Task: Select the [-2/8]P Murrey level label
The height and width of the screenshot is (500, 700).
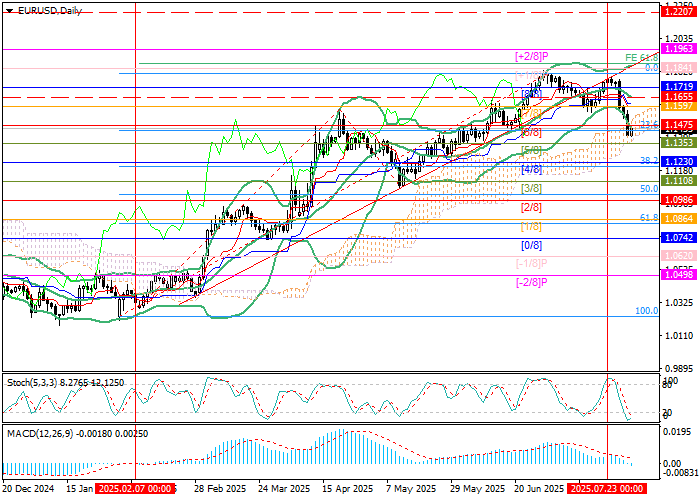Action: 532,283
